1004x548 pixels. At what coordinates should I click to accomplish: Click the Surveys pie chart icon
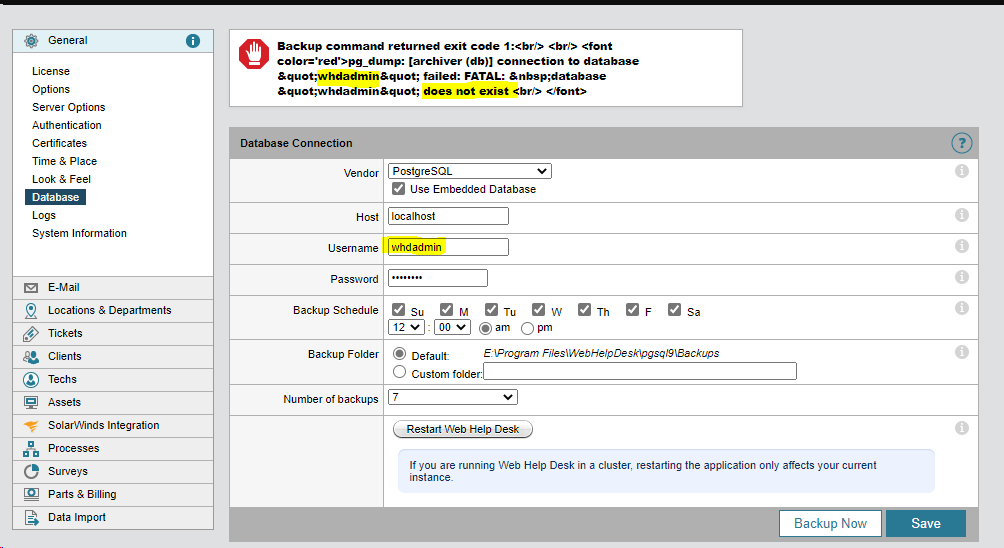(30, 471)
